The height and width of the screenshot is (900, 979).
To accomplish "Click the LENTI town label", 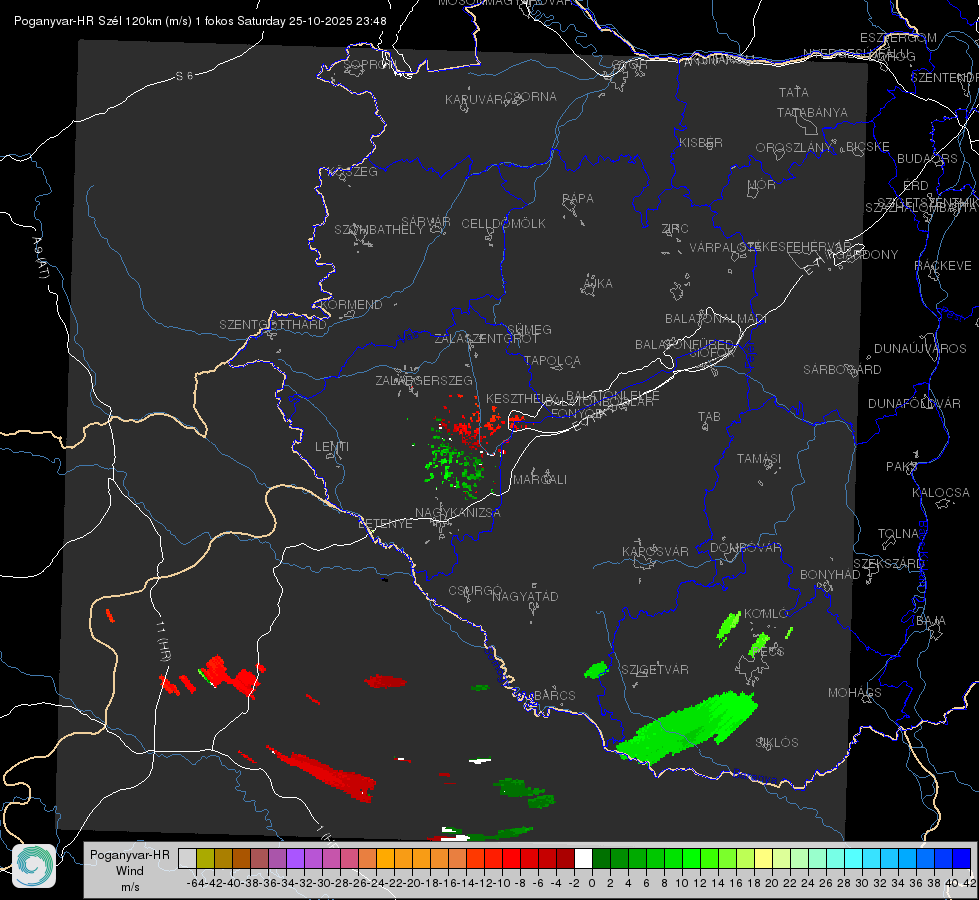I will click(332, 447).
